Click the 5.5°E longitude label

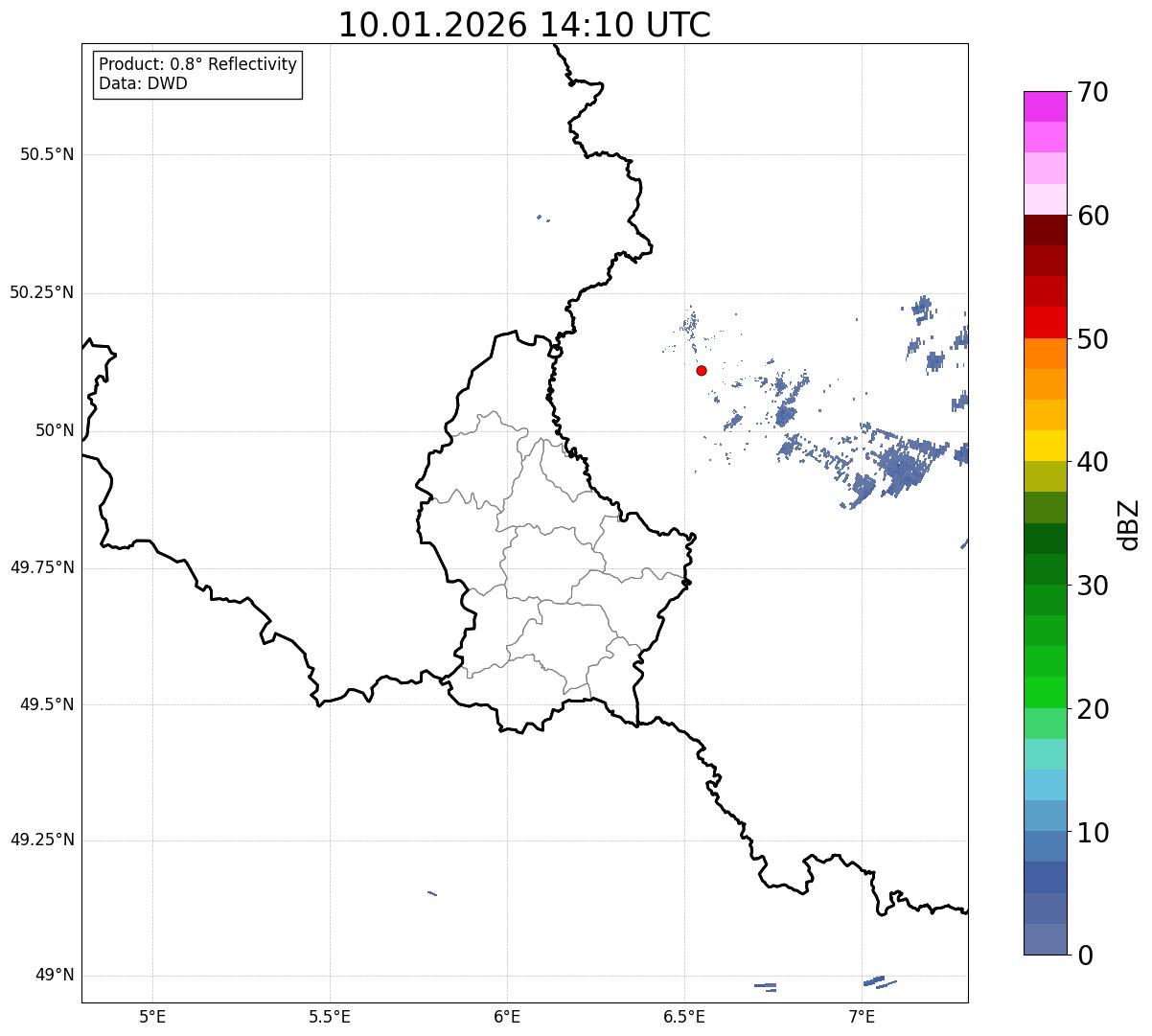(330, 1016)
